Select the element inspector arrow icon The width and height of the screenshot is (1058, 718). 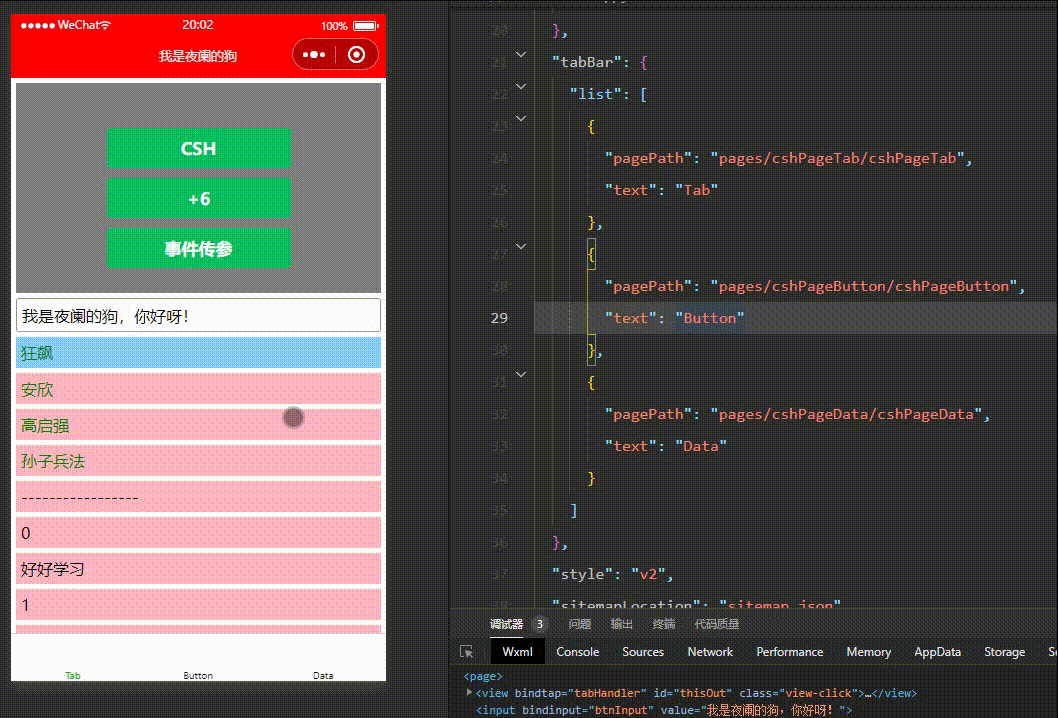point(466,652)
